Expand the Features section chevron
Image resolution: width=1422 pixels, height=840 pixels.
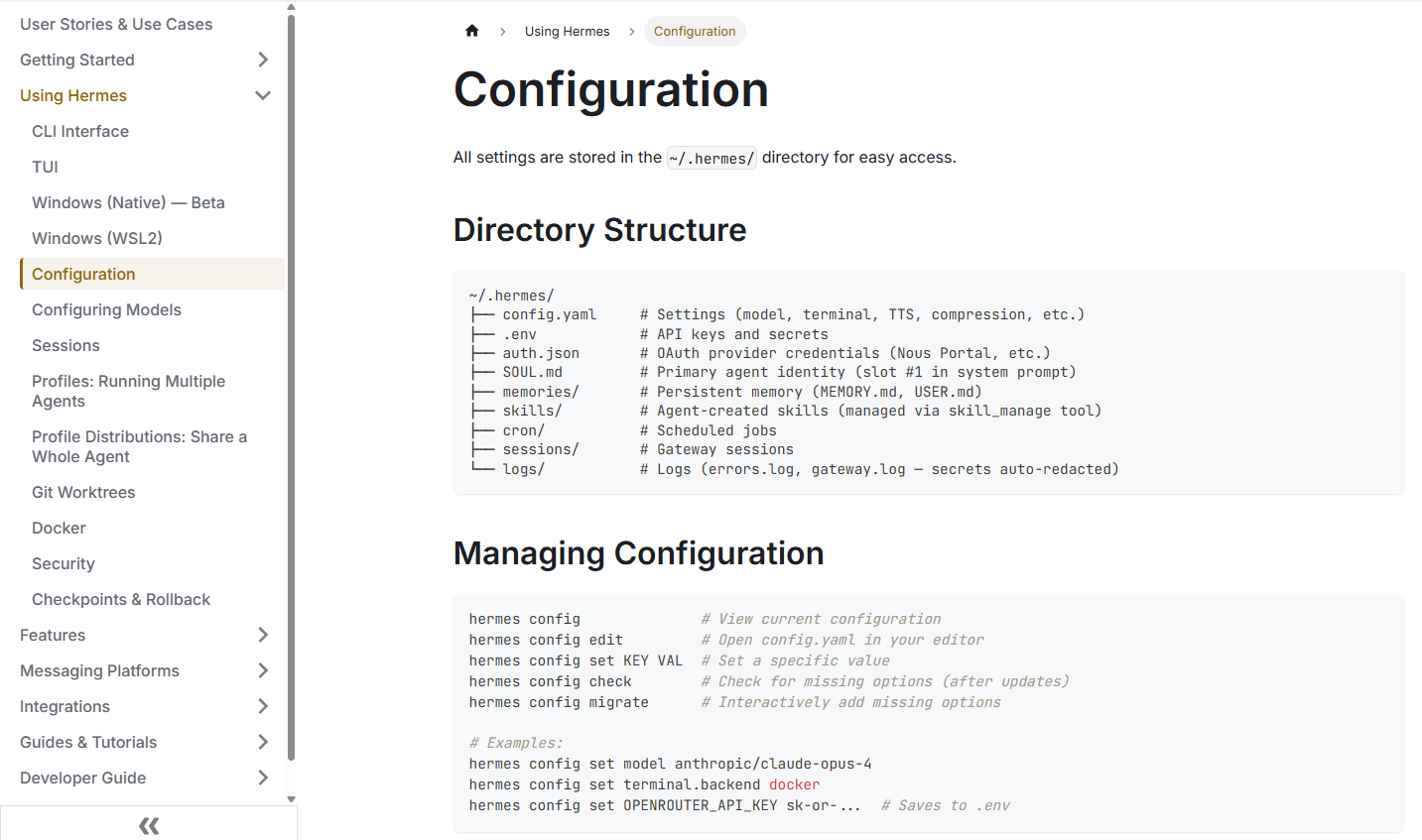263,635
